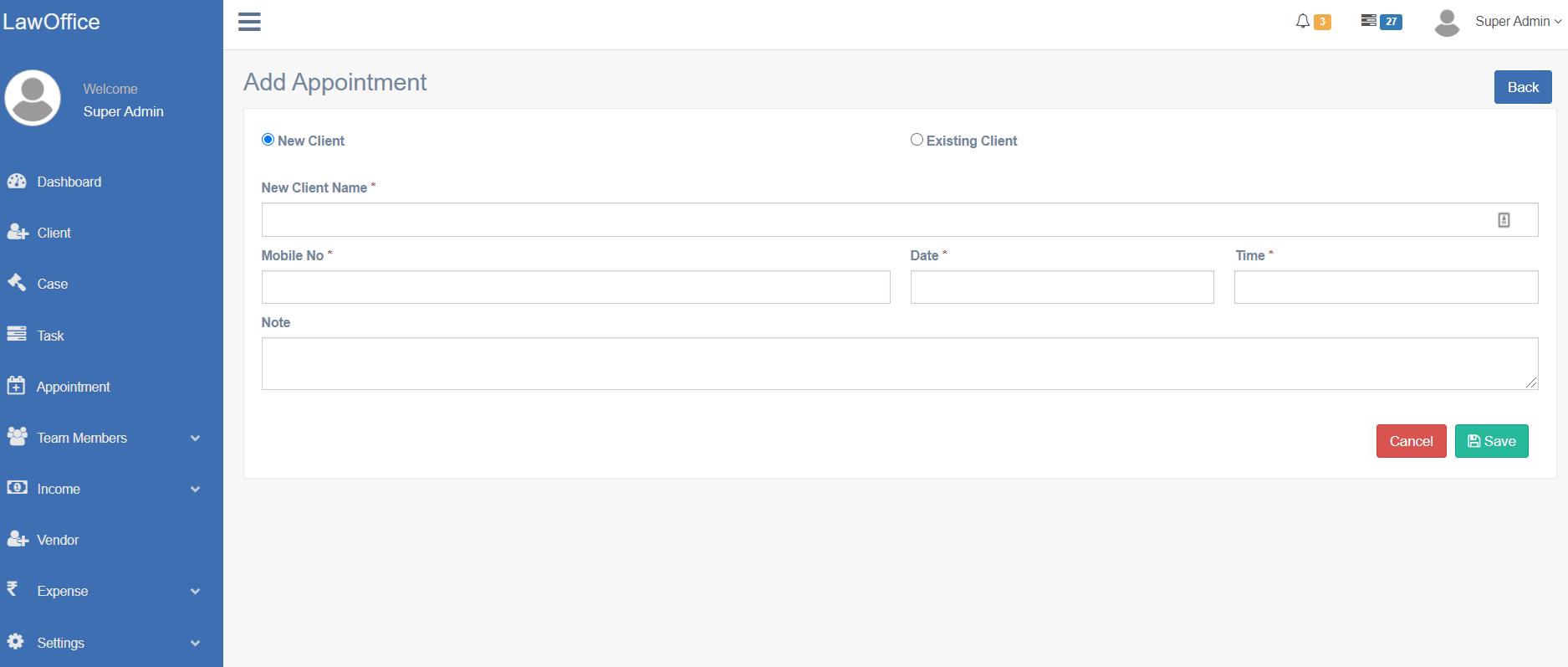This screenshot has width=1568, height=667.
Task: Click the Dashboard gauge icon in sidebar
Action: click(x=17, y=182)
